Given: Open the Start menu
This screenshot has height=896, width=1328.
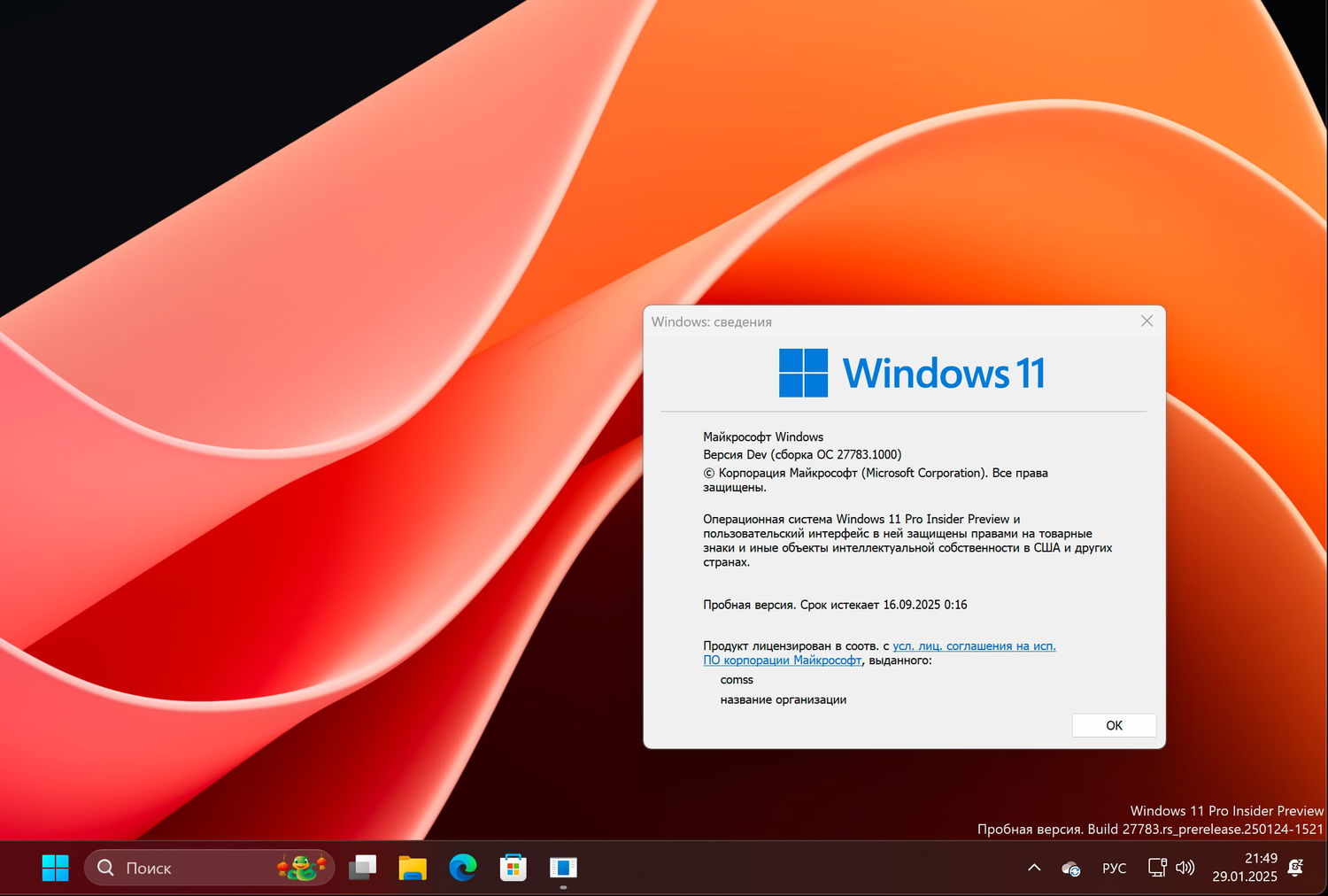Looking at the screenshot, I should pos(55,868).
